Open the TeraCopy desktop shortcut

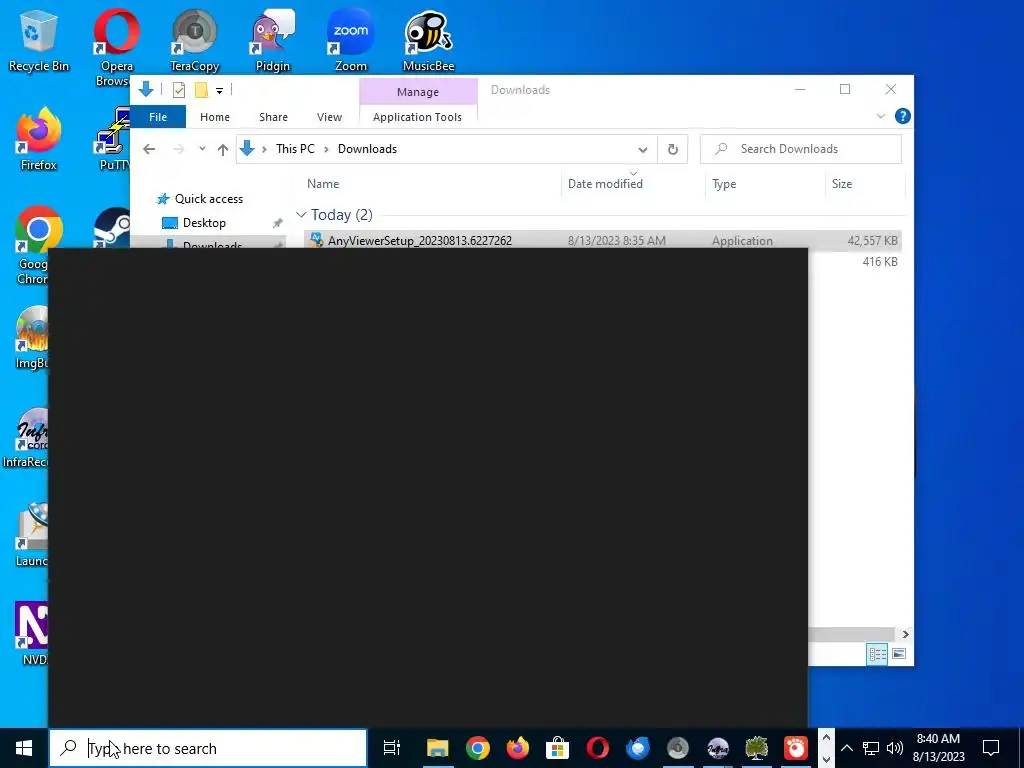pyautogui.click(x=194, y=40)
